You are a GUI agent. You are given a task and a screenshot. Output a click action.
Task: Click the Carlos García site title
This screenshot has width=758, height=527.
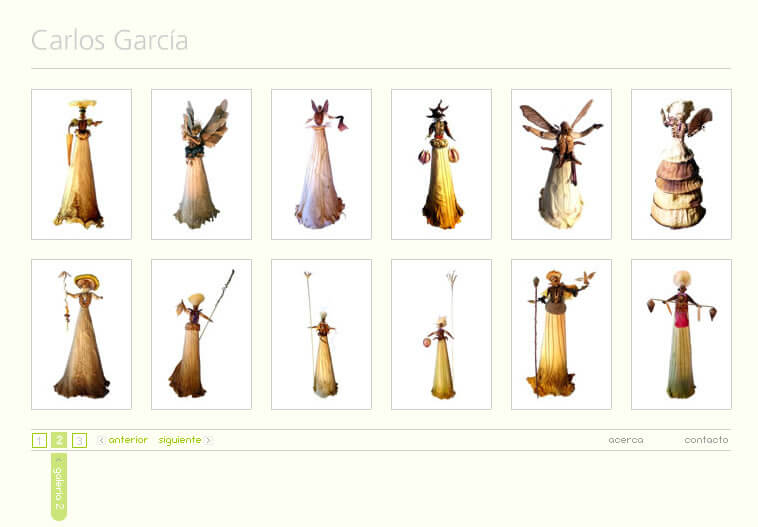pyautogui.click(x=109, y=41)
